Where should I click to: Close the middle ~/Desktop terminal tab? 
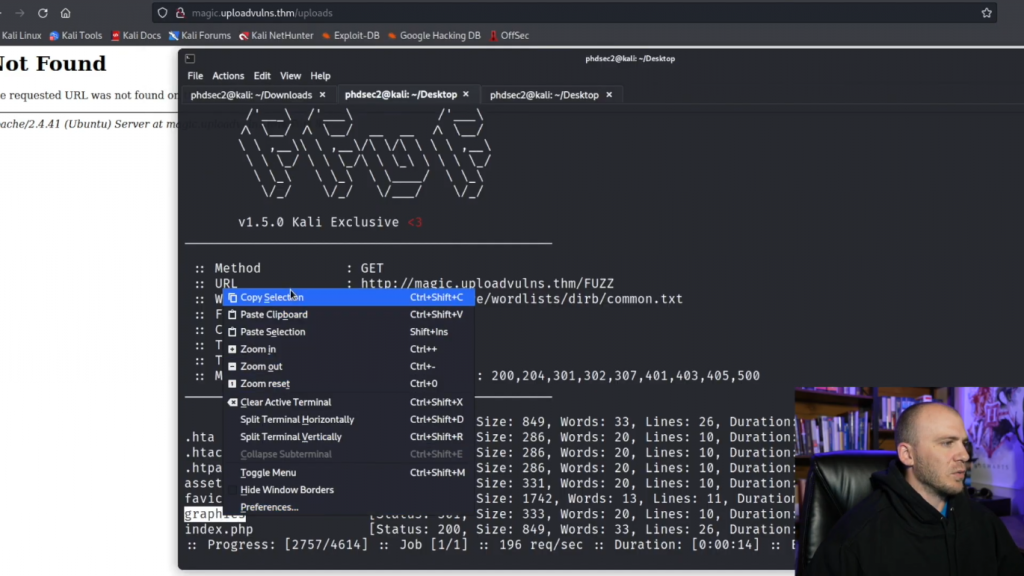[466, 95]
